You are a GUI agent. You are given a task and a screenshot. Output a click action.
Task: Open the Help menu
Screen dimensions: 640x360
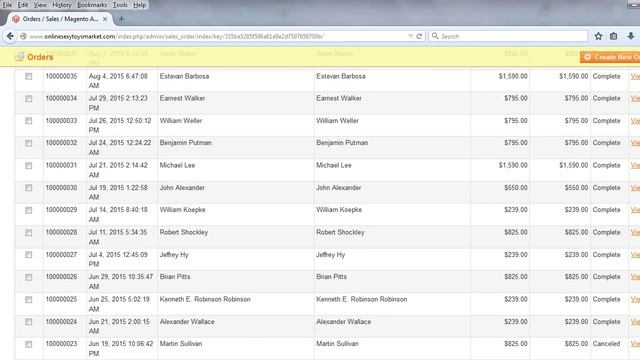point(140,5)
